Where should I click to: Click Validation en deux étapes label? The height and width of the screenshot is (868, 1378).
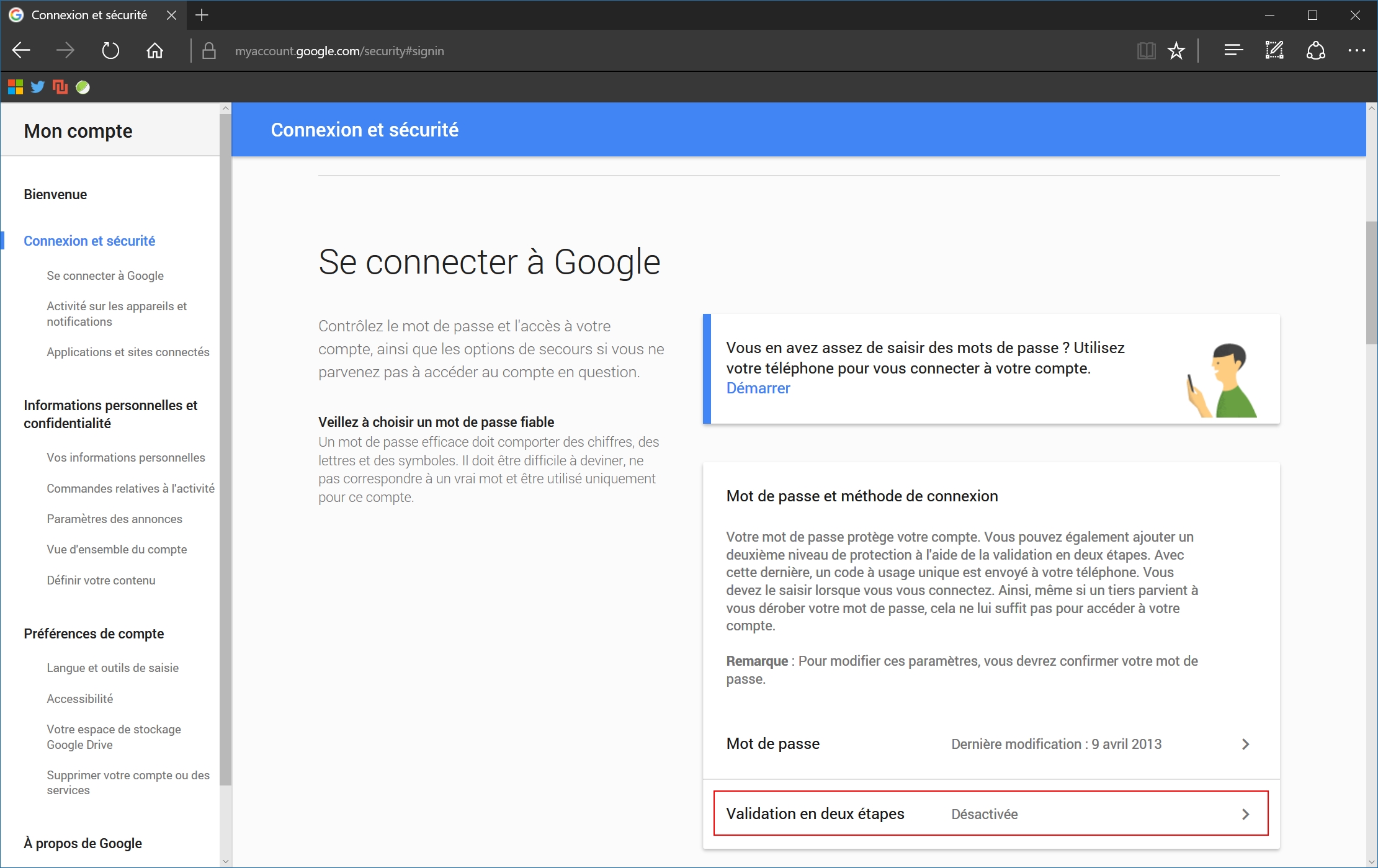tap(815, 813)
